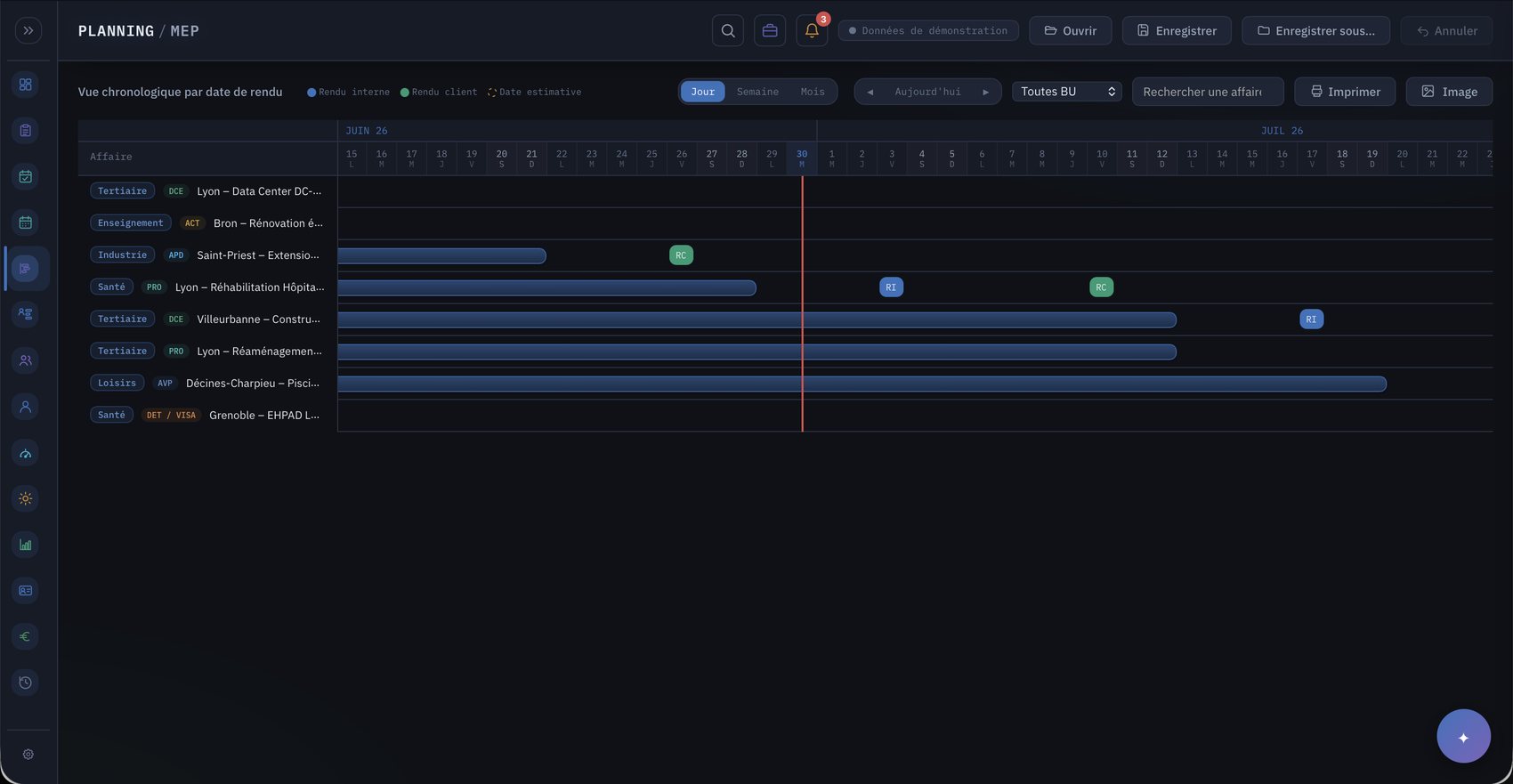This screenshot has width=1513, height=784.
Task: Open the speedometer gauge sidebar icon
Action: tap(26, 453)
